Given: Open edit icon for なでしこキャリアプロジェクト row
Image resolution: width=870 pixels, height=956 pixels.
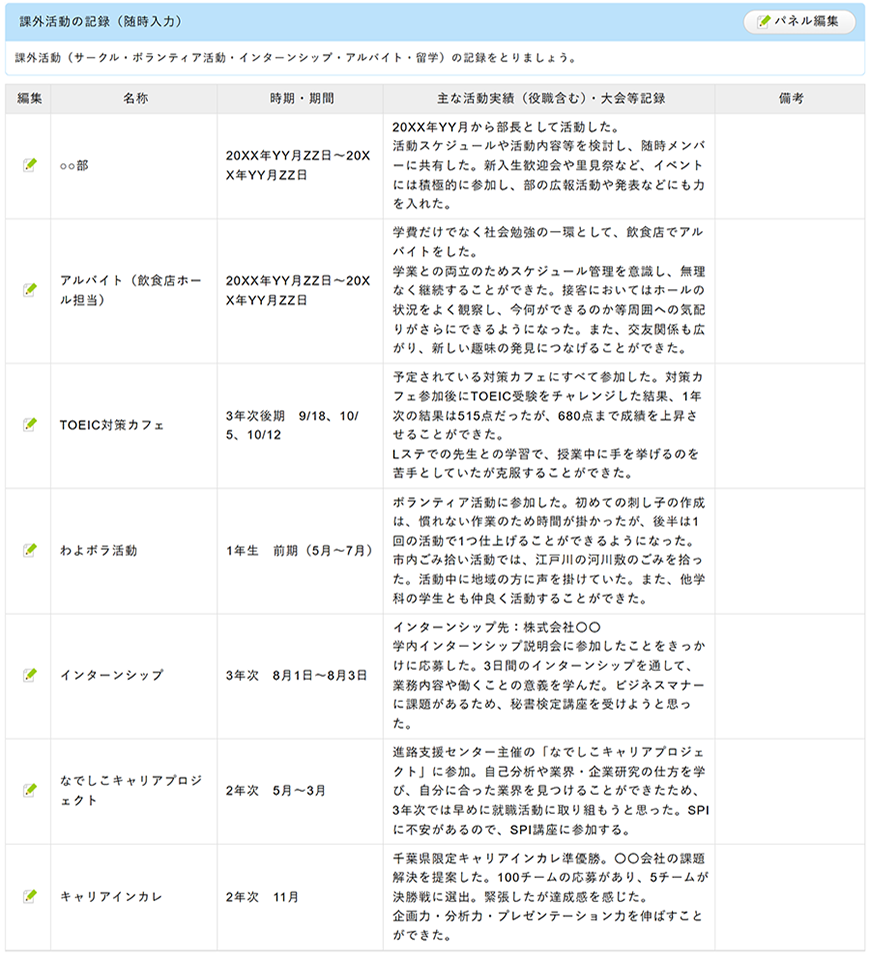Looking at the screenshot, I should pyautogui.click(x=29, y=790).
